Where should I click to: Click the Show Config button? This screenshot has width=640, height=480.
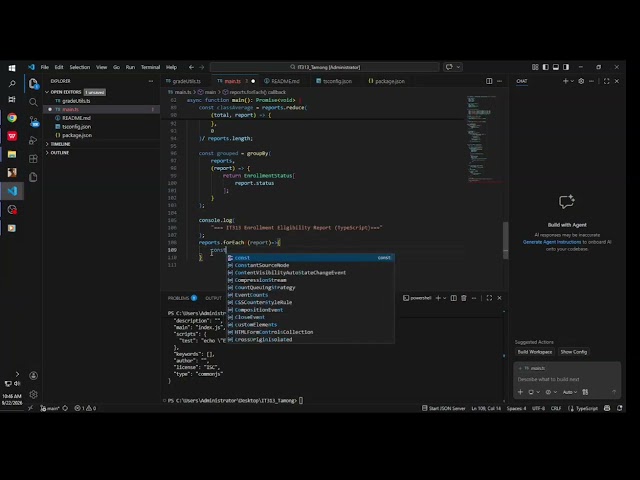pos(573,352)
